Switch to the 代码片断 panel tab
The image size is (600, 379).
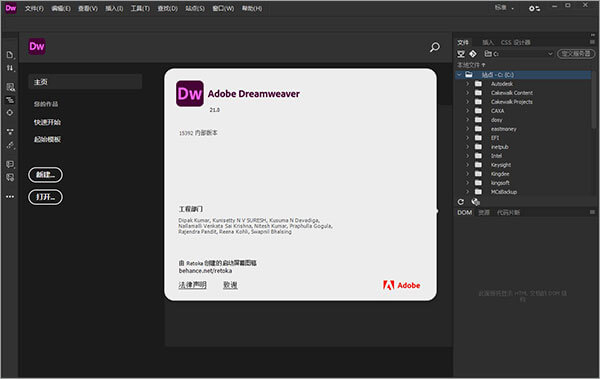(x=508, y=212)
